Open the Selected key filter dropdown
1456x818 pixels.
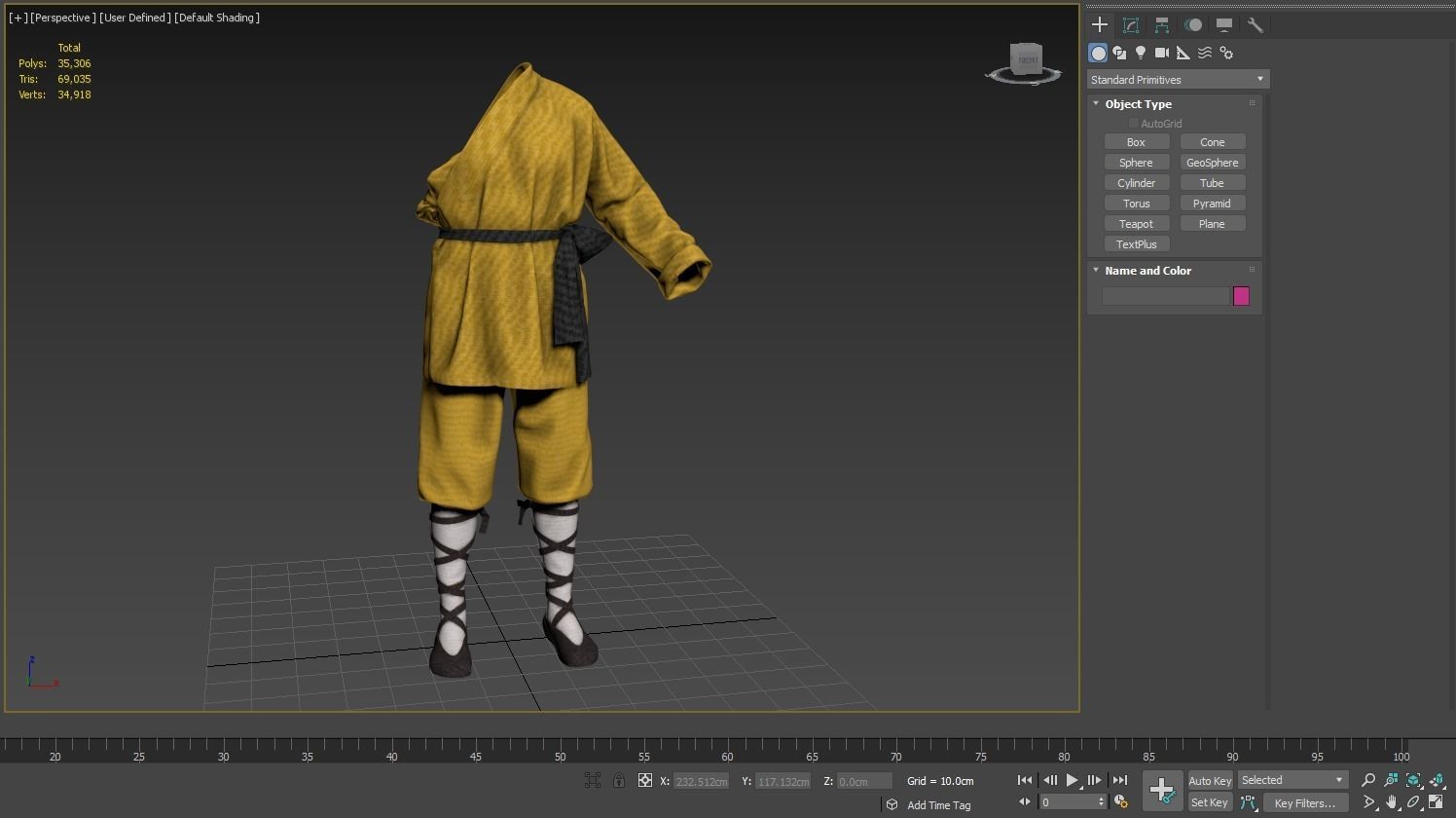pyautogui.click(x=1292, y=780)
